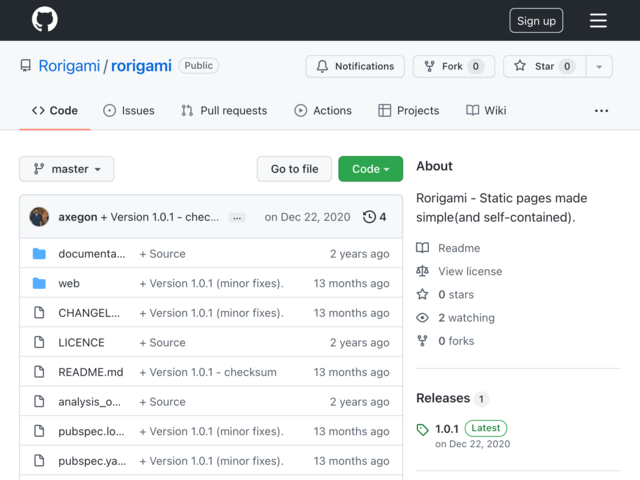This screenshot has width=640, height=480.
Task: Click the LICENCE file icon
Action: click(x=39, y=342)
